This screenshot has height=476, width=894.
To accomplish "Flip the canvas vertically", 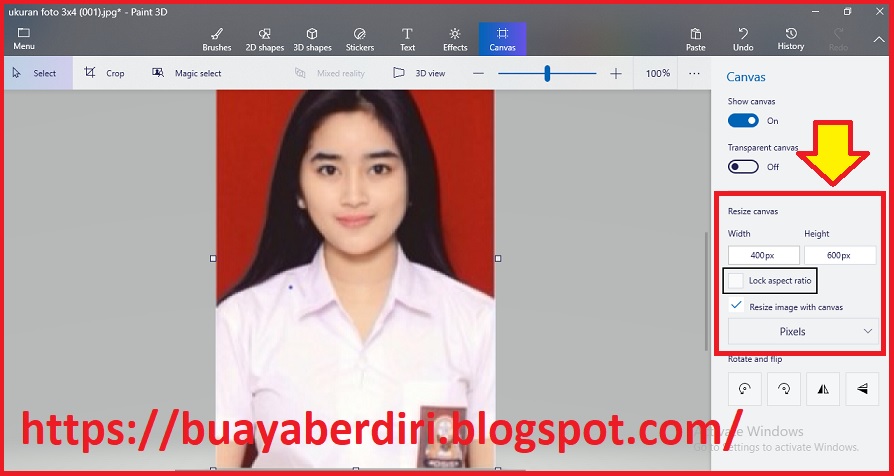I will (x=862, y=389).
